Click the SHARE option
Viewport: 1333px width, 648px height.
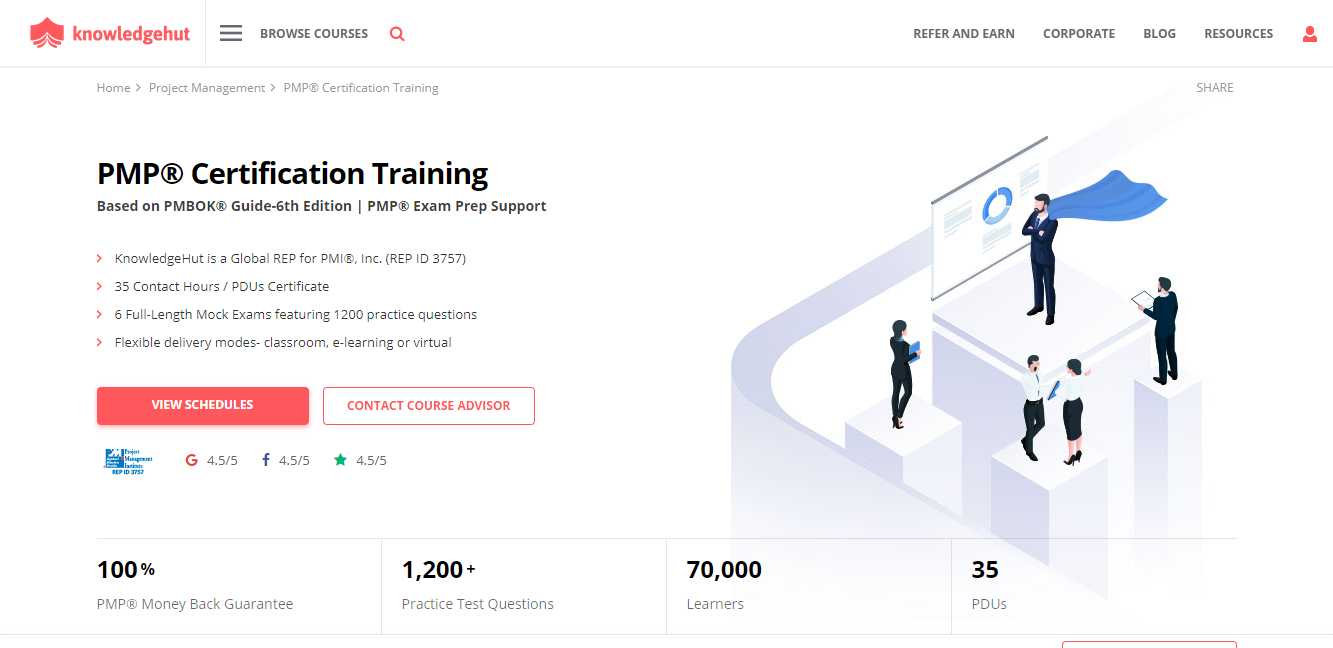[1214, 87]
